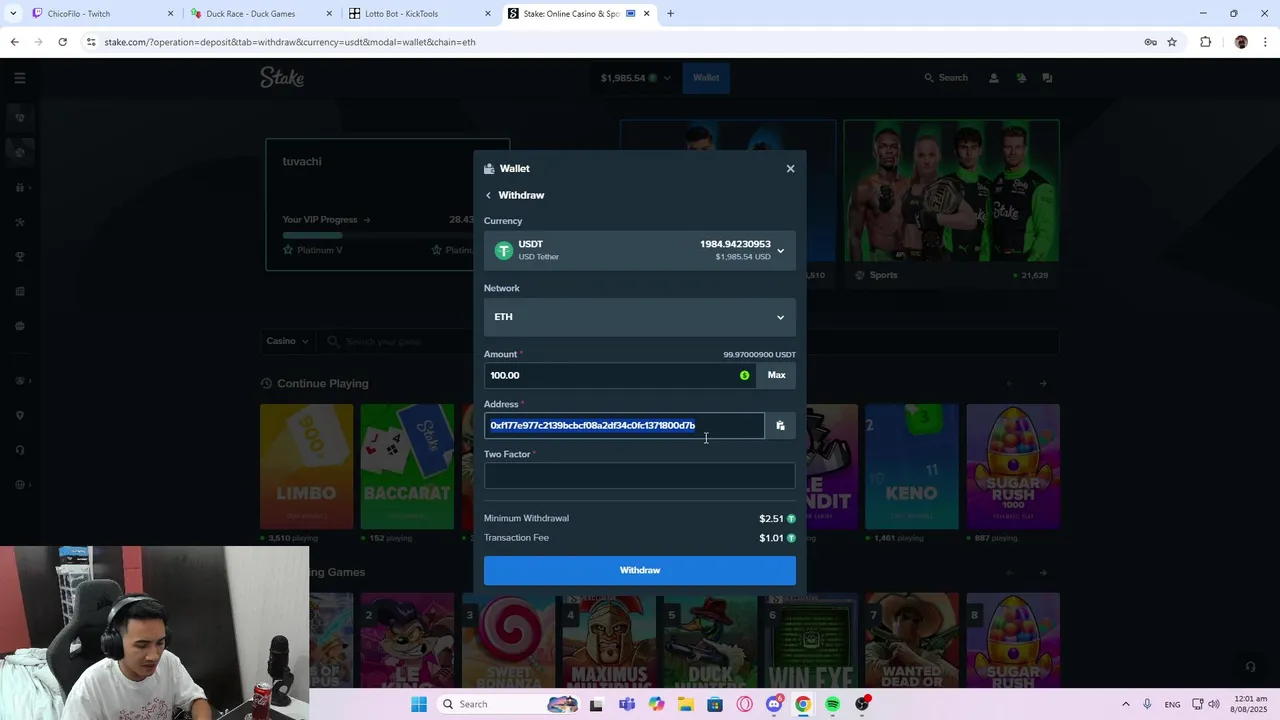
Task: Close the Wallet modal with the X
Action: [790, 168]
